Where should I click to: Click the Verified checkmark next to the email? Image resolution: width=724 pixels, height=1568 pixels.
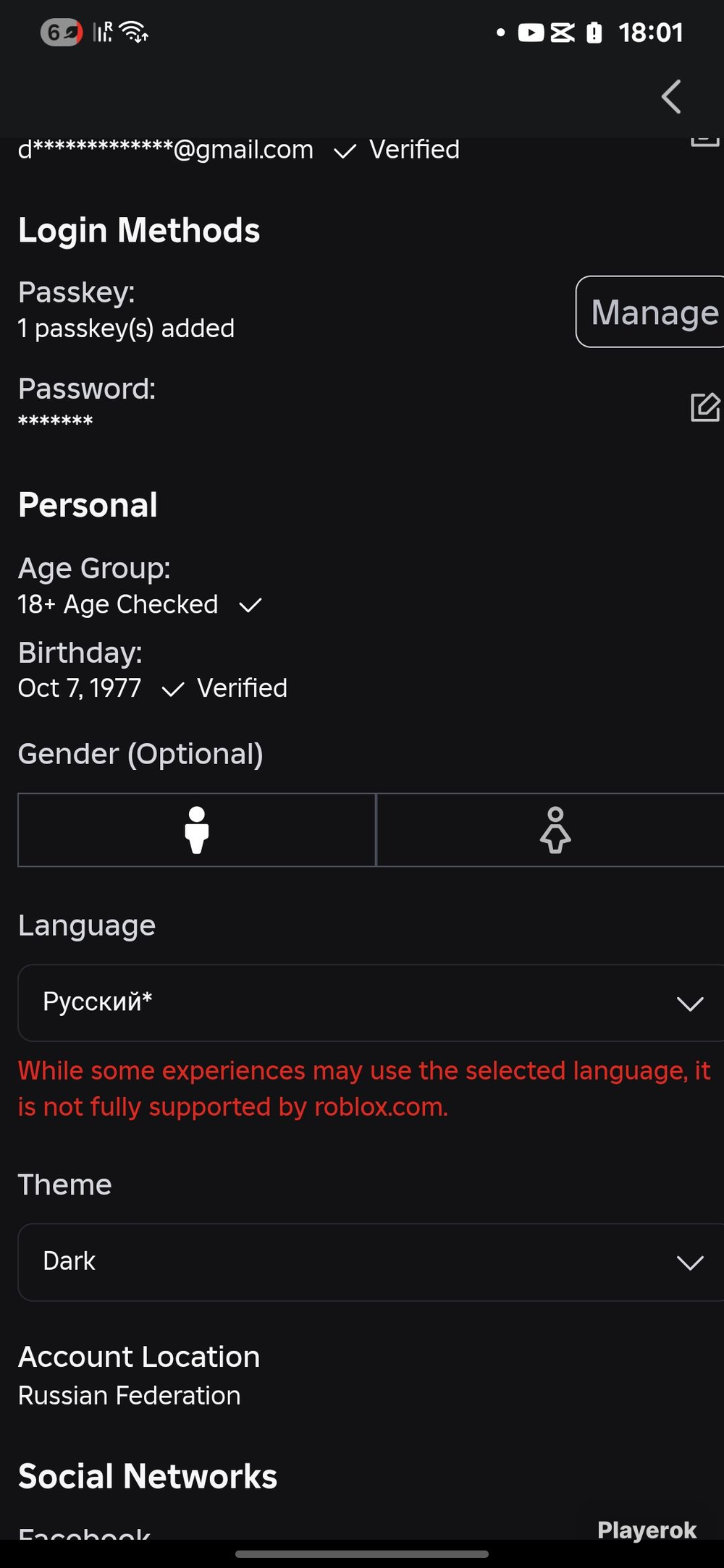click(345, 151)
